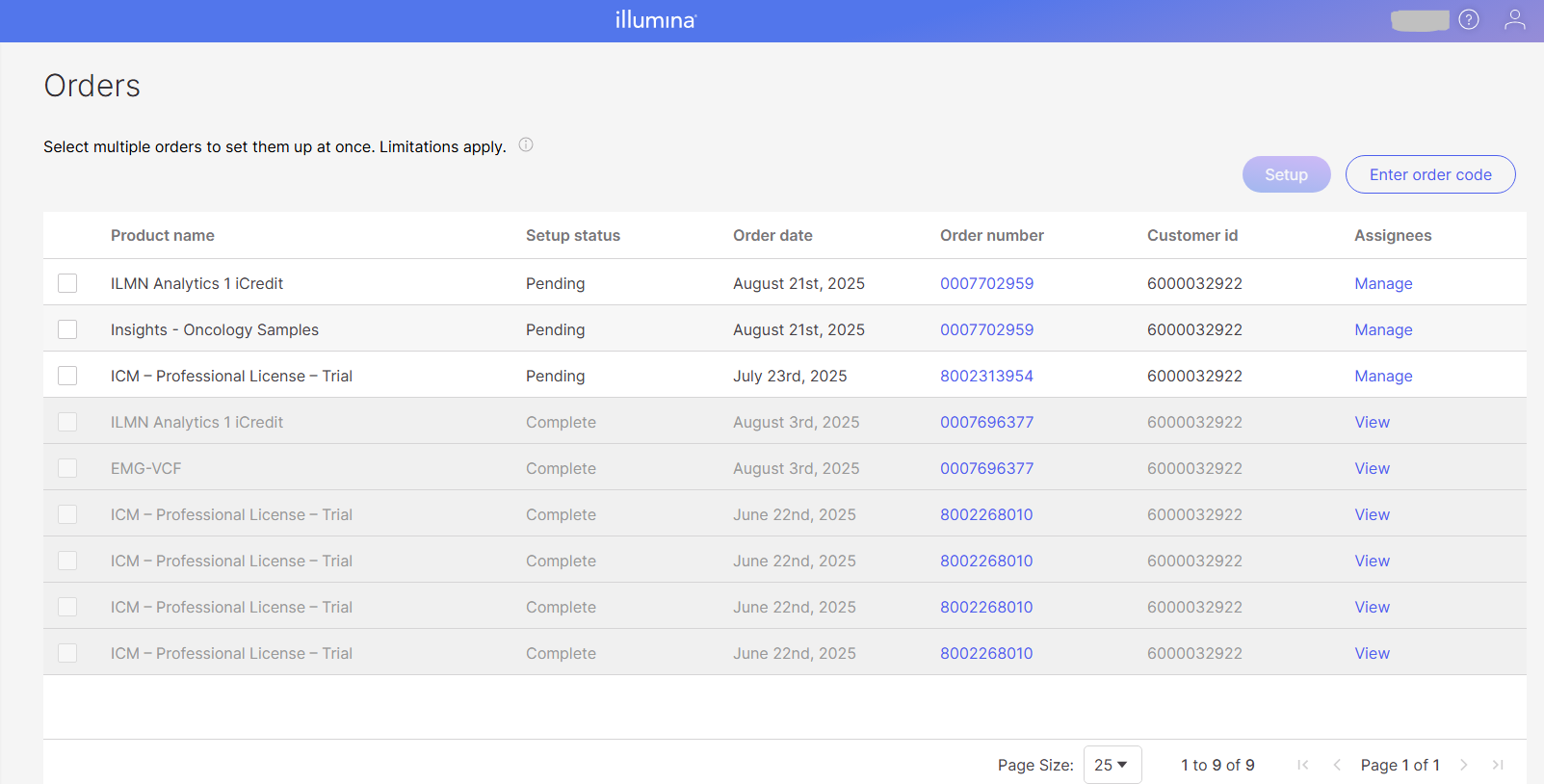Open the user profile icon
Viewport: 1544px width, 784px height.
click(x=1514, y=20)
